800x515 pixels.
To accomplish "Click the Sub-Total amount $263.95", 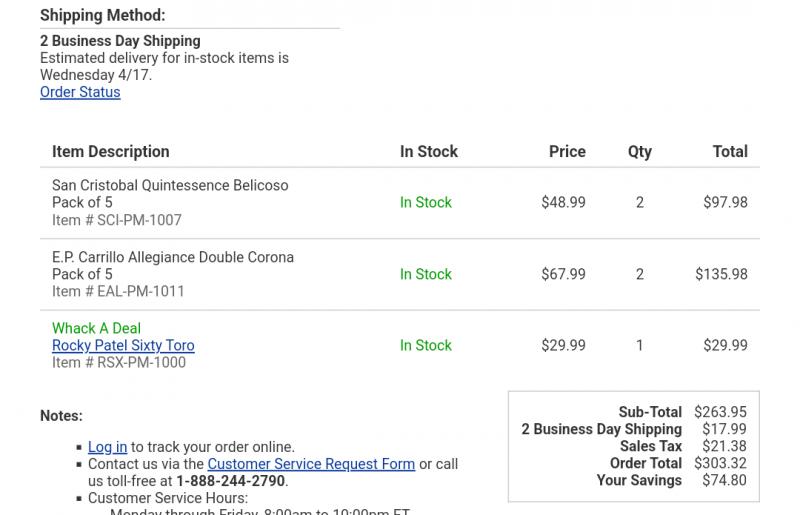I will click(x=720, y=412).
